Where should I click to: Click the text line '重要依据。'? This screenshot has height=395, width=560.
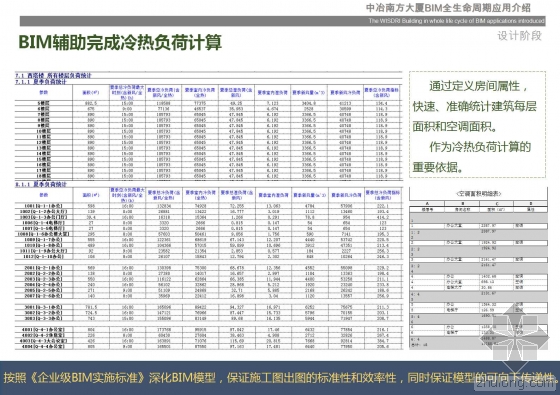click(x=439, y=167)
